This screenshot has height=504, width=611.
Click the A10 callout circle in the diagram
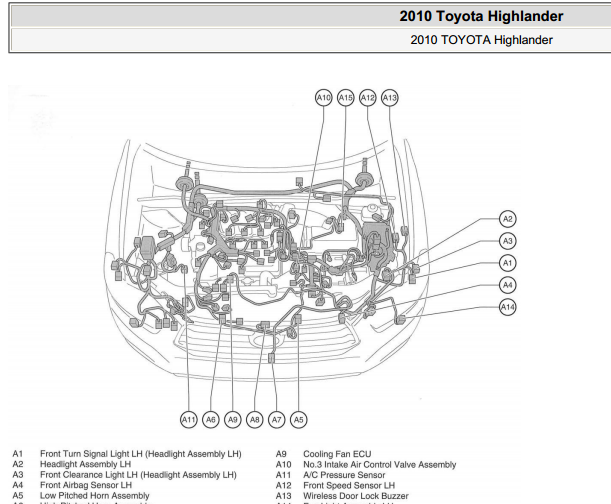323,97
